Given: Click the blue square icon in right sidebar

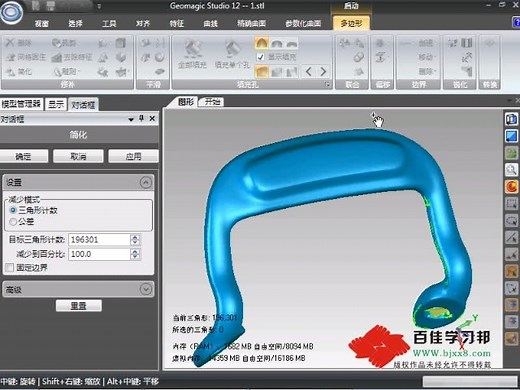Looking at the screenshot, I should (511, 136).
